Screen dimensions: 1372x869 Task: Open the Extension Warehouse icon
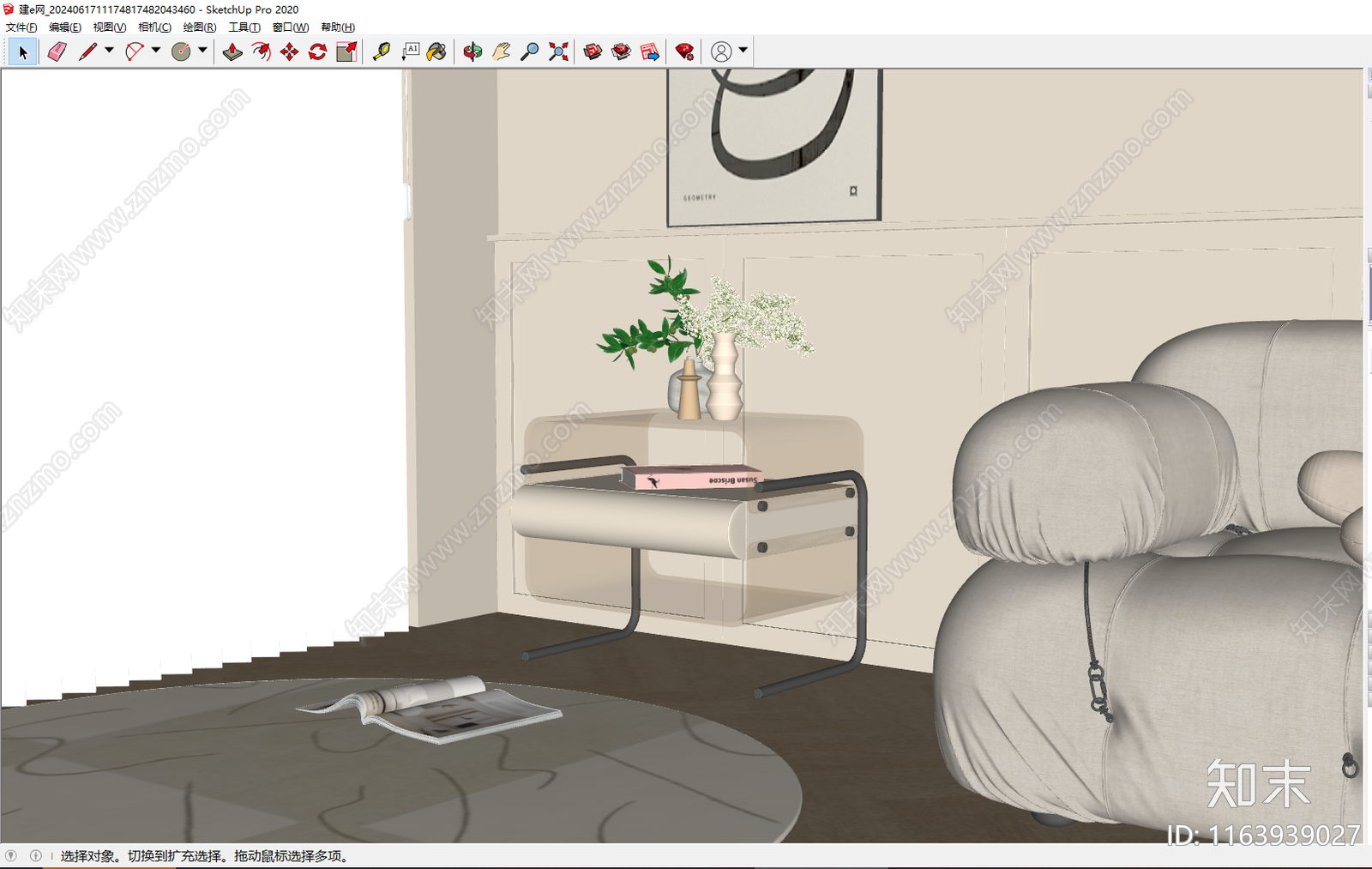pyautogui.click(x=622, y=52)
